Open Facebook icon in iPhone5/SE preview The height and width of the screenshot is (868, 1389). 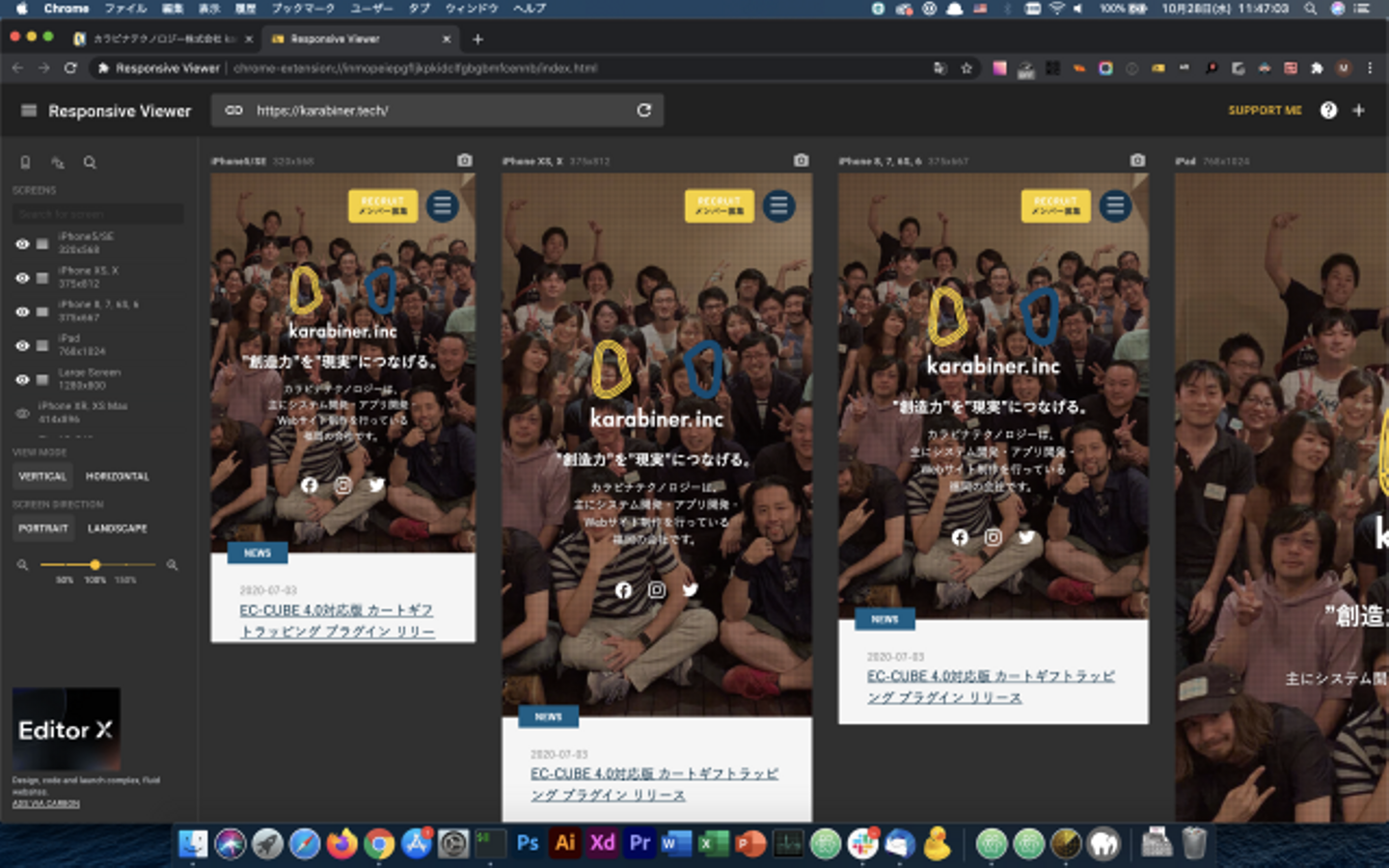click(310, 485)
